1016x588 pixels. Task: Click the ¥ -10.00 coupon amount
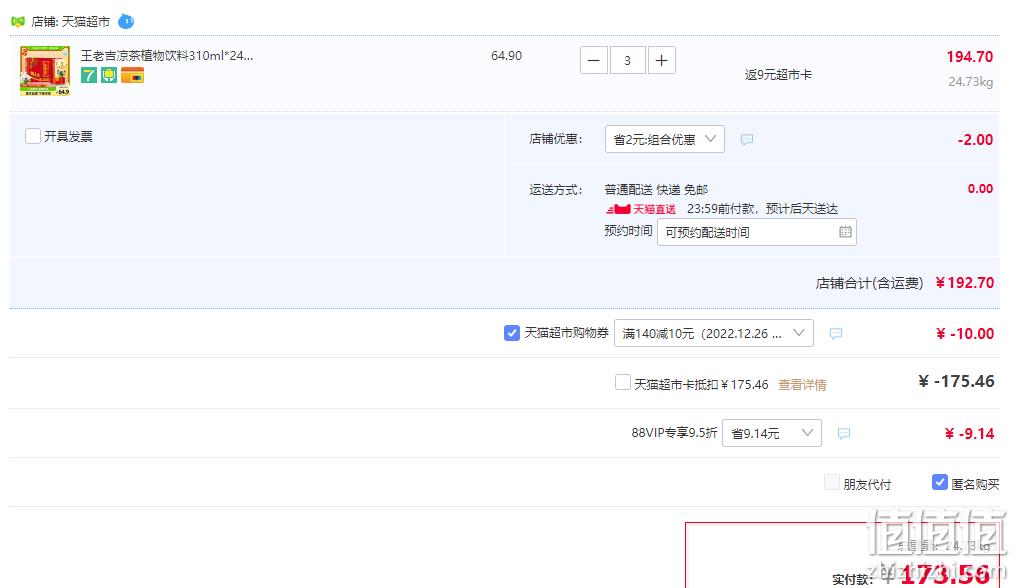pyautogui.click(x=965, y=334)
